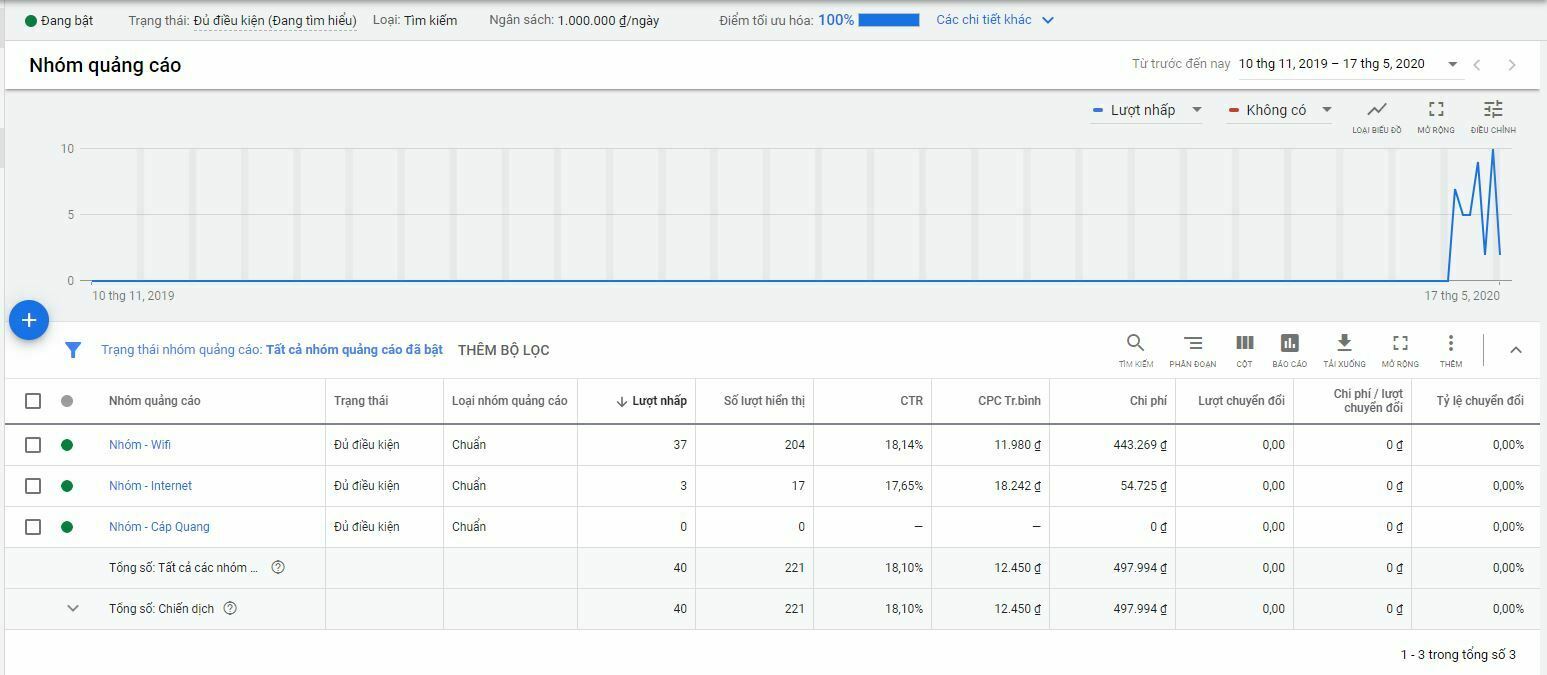Tick the select-all header checkbox
Image resolution: width=1547 pixels, height=675 pixels.
point(33,401)
